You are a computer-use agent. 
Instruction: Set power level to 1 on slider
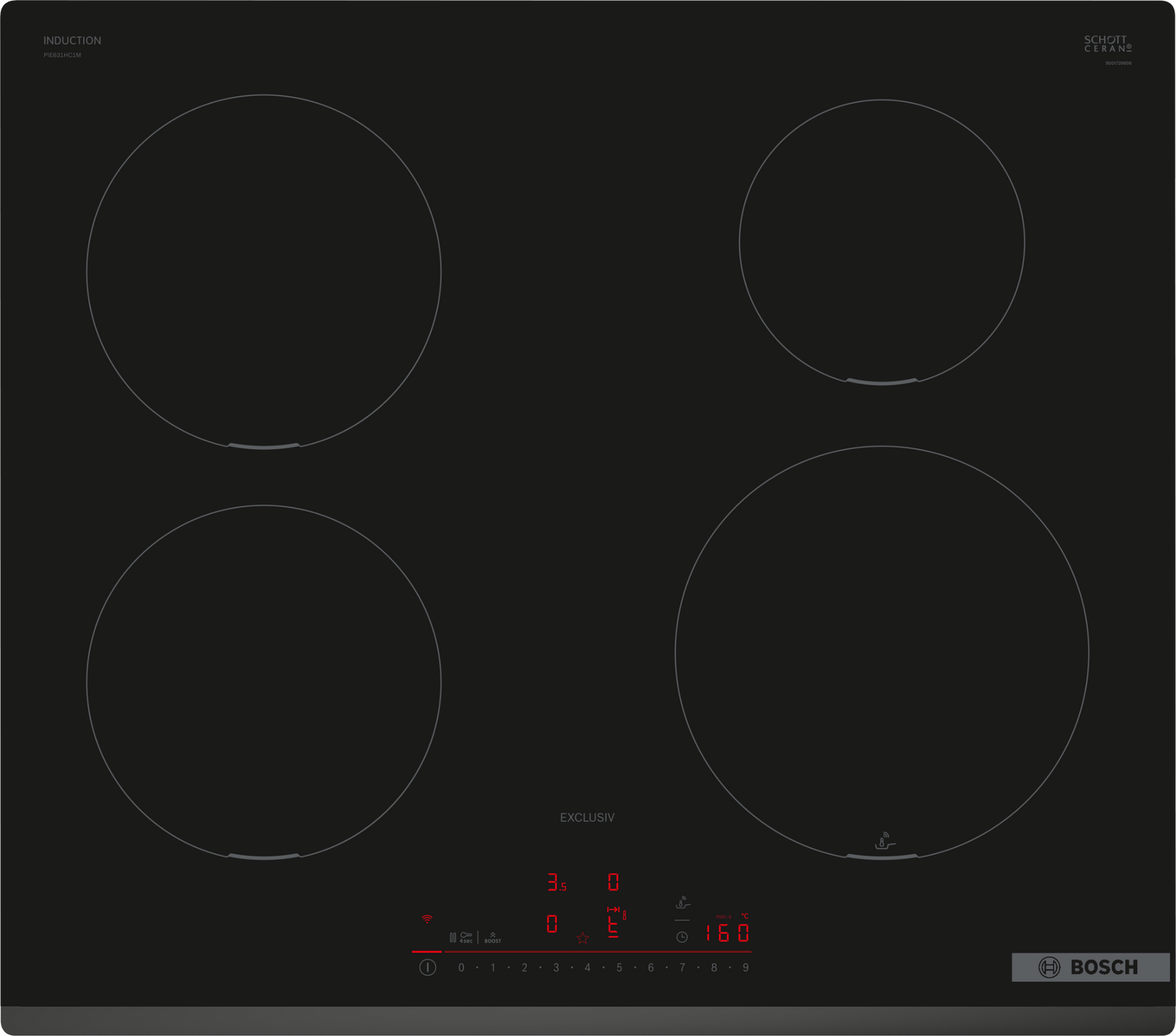pyautogui.click(x=493, y=968)
